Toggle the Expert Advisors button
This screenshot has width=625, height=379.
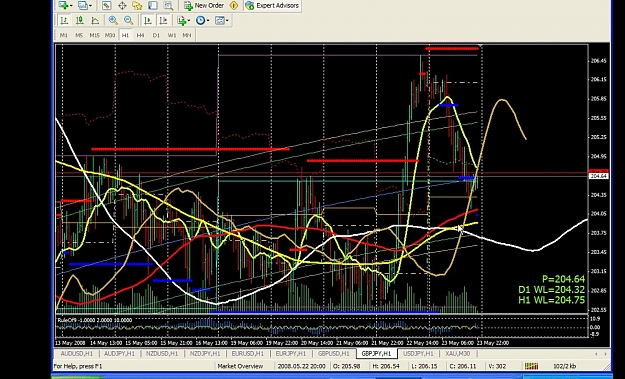[272, 6]
